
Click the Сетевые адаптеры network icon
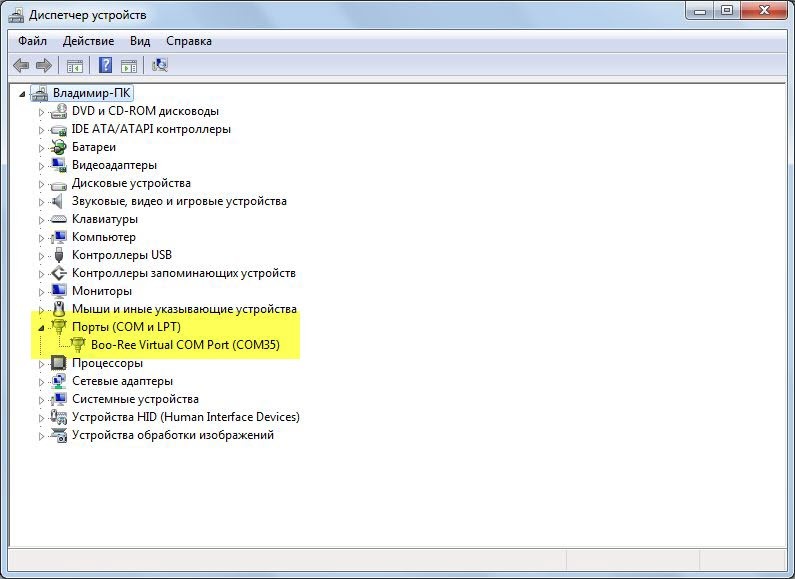click(x=59, y=381)
